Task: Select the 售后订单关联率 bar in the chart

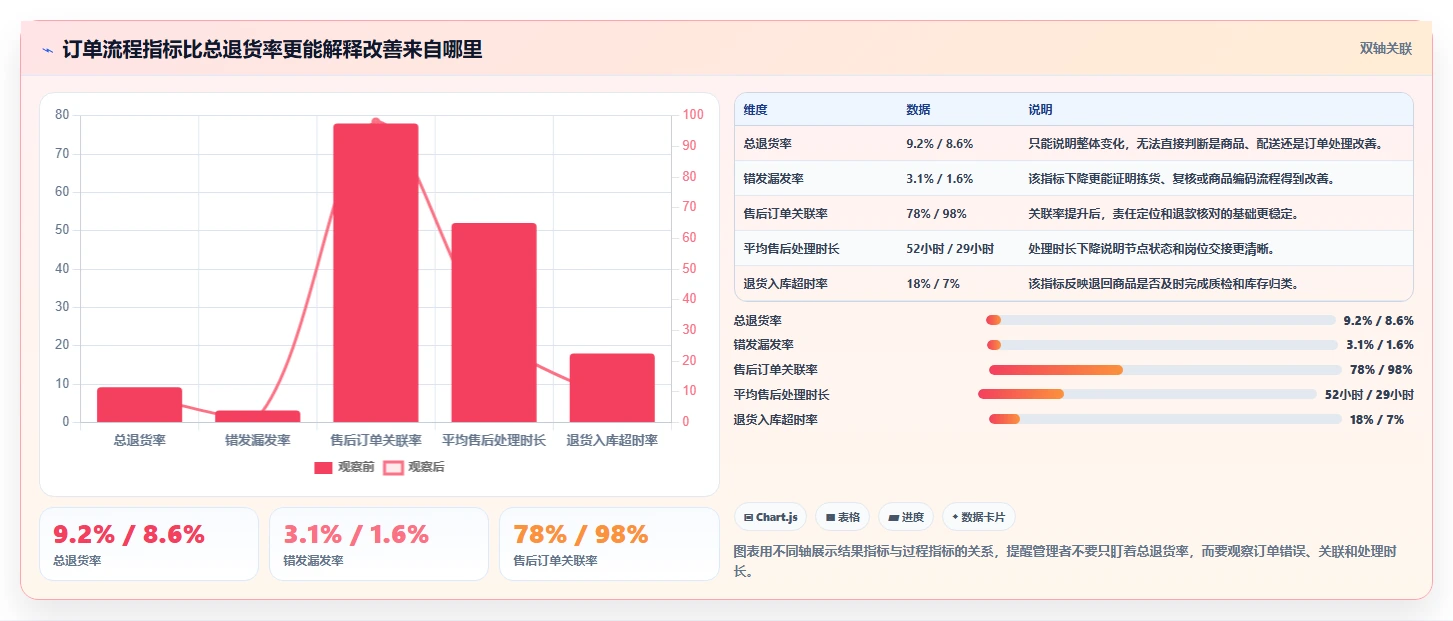Action: (376, 273)
